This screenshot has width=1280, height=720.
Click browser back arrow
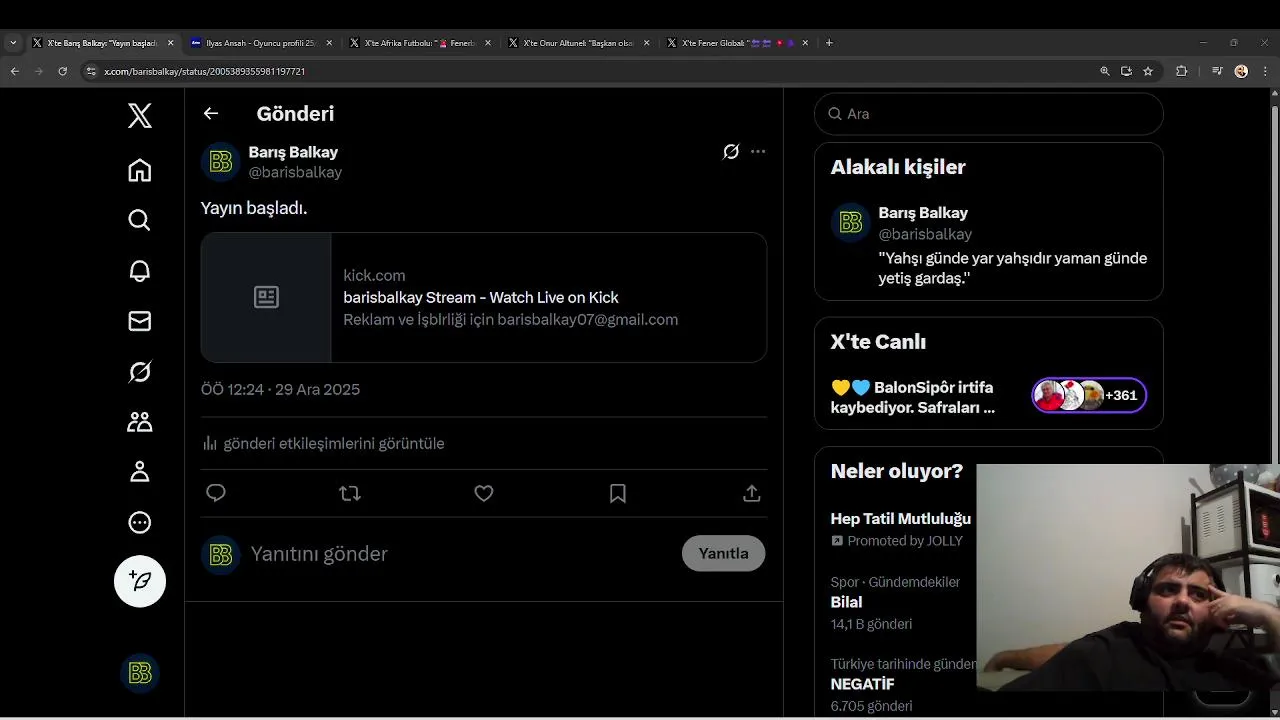[x=14, y=71]
